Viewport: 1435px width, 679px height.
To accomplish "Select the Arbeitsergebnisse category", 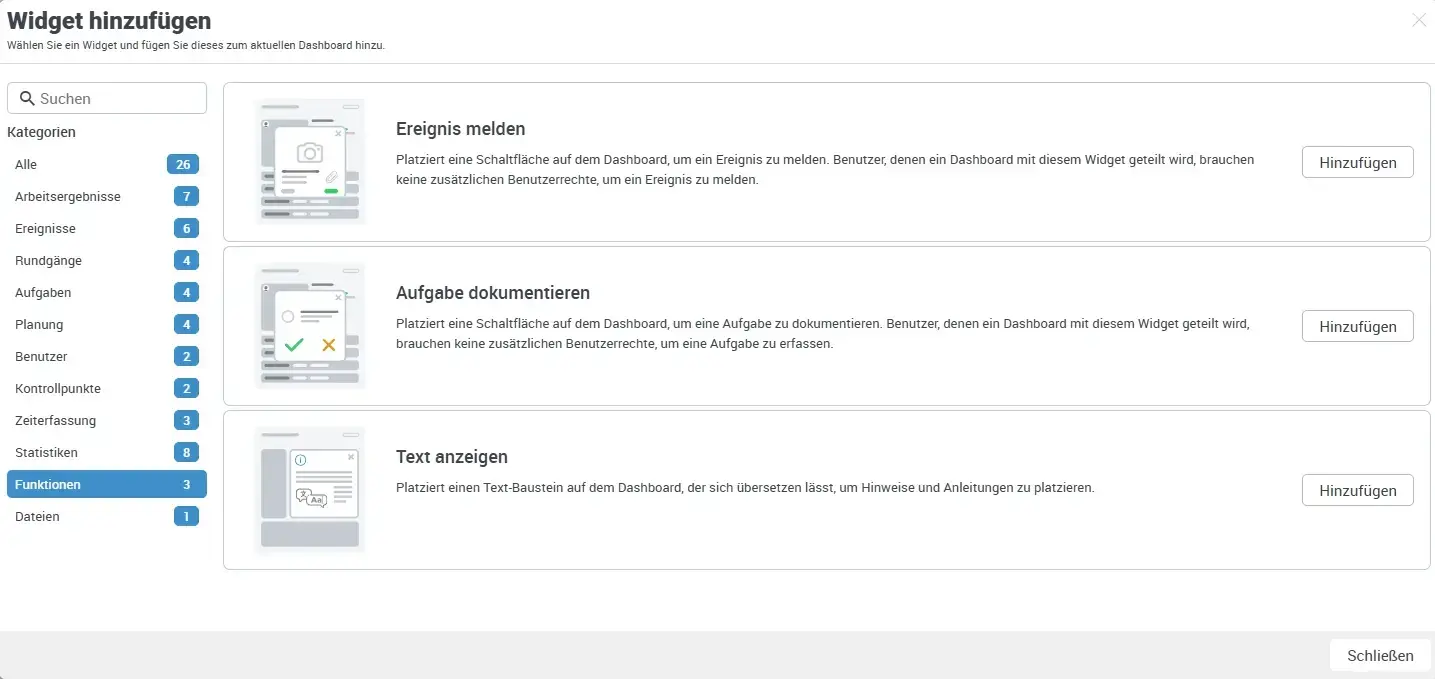I will point(67,196).
